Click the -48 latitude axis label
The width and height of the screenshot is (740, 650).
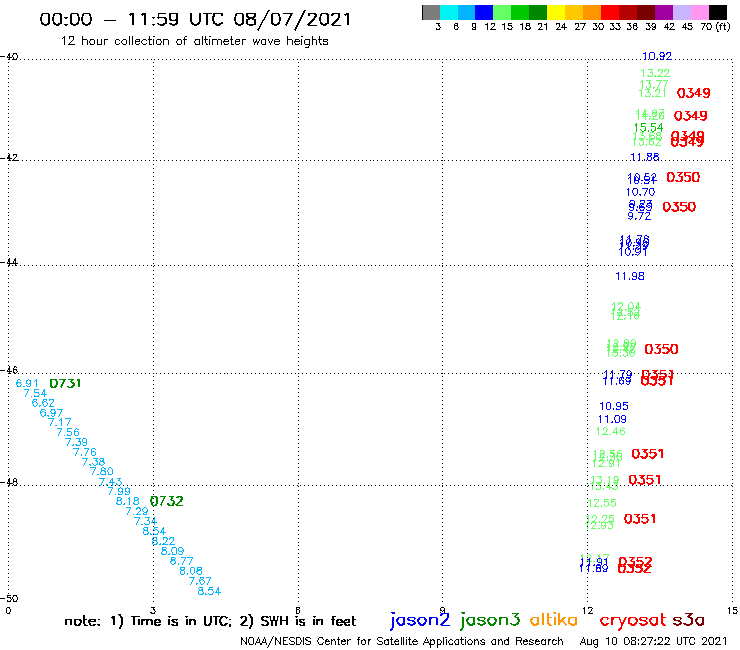click(x=9, y=482)
